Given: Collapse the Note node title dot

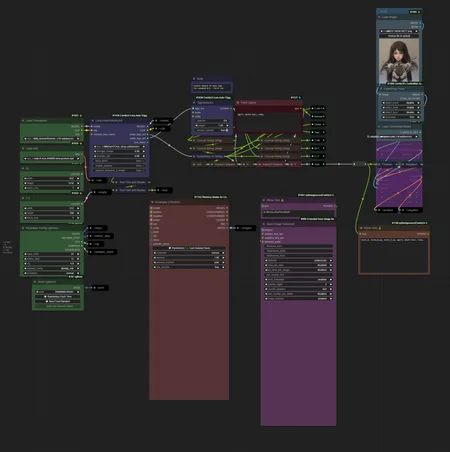Looking at the screenshot, I should click(x=194, y=79).
